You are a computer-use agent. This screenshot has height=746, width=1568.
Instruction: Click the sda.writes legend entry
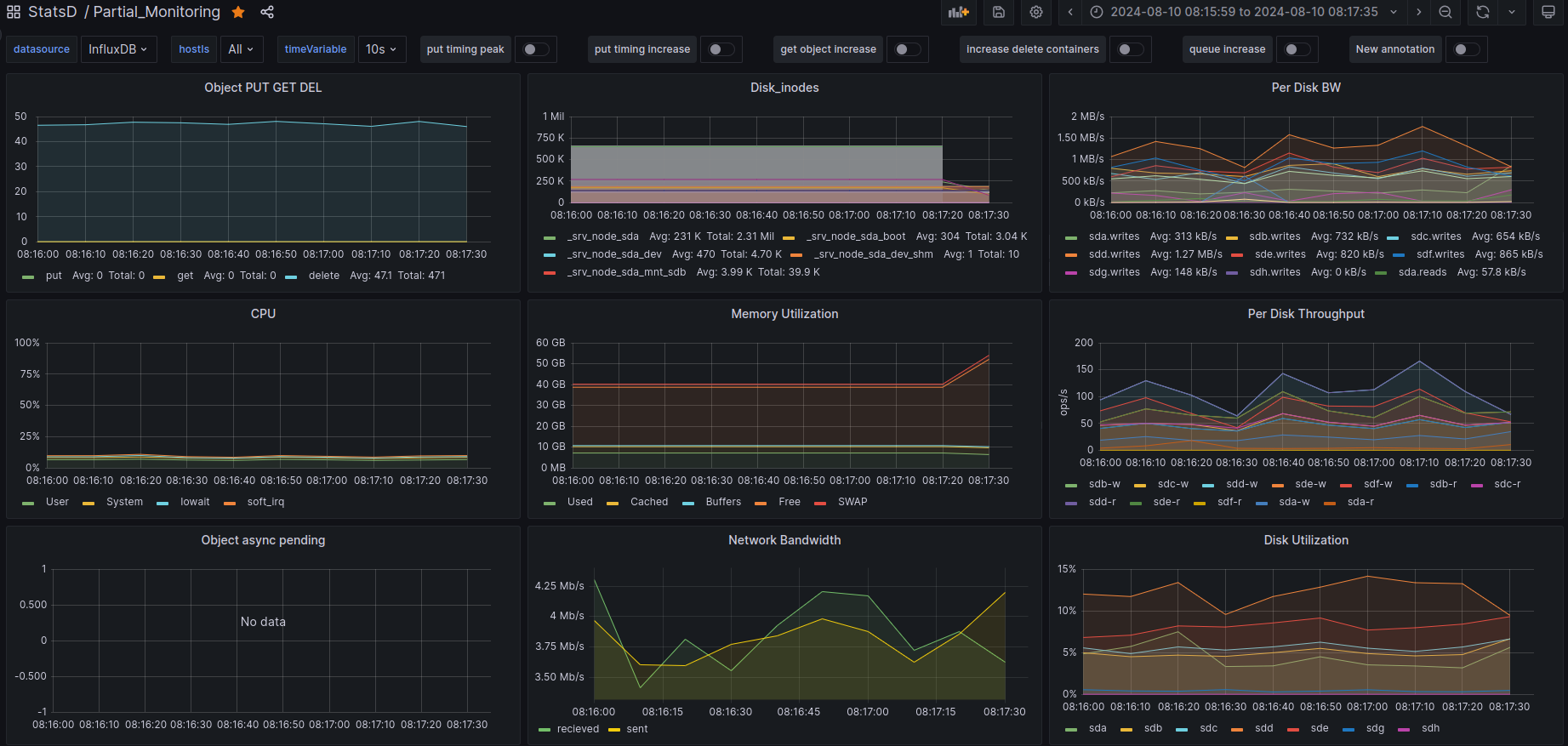1114,236
